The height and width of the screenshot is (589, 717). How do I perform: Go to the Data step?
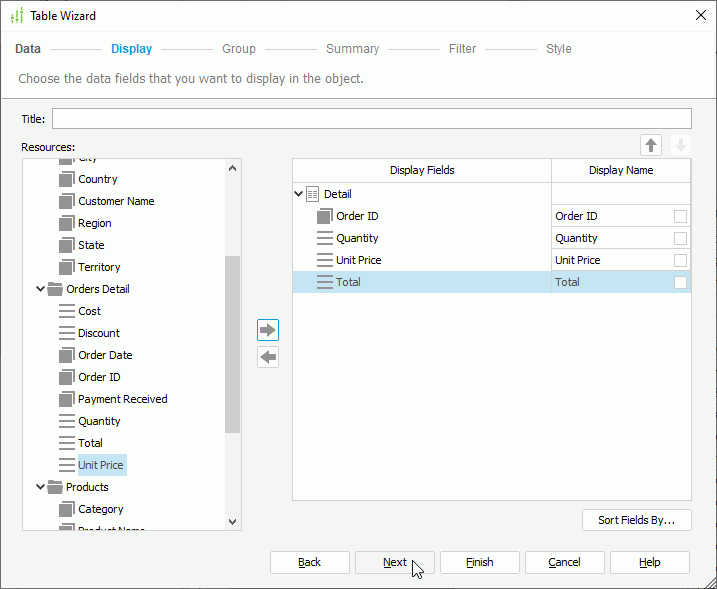pyautogui.click(x=28, y=49)
